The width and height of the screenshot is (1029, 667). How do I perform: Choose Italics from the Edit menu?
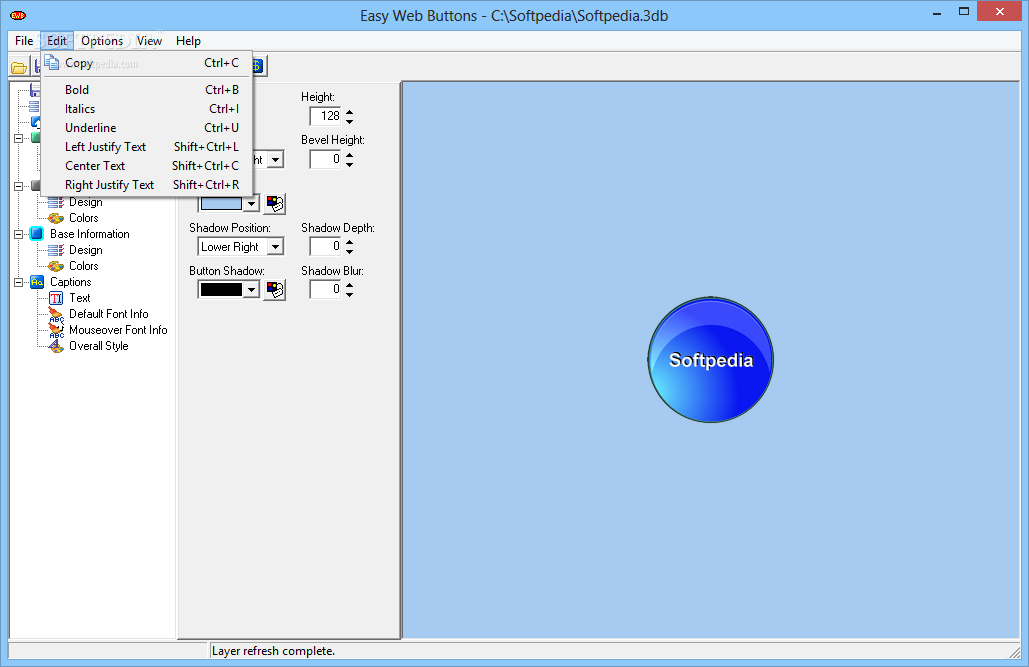[147, 109]
